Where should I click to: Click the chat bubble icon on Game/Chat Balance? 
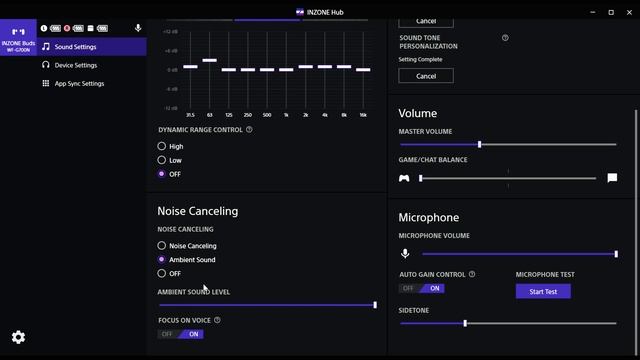point(612,178)
